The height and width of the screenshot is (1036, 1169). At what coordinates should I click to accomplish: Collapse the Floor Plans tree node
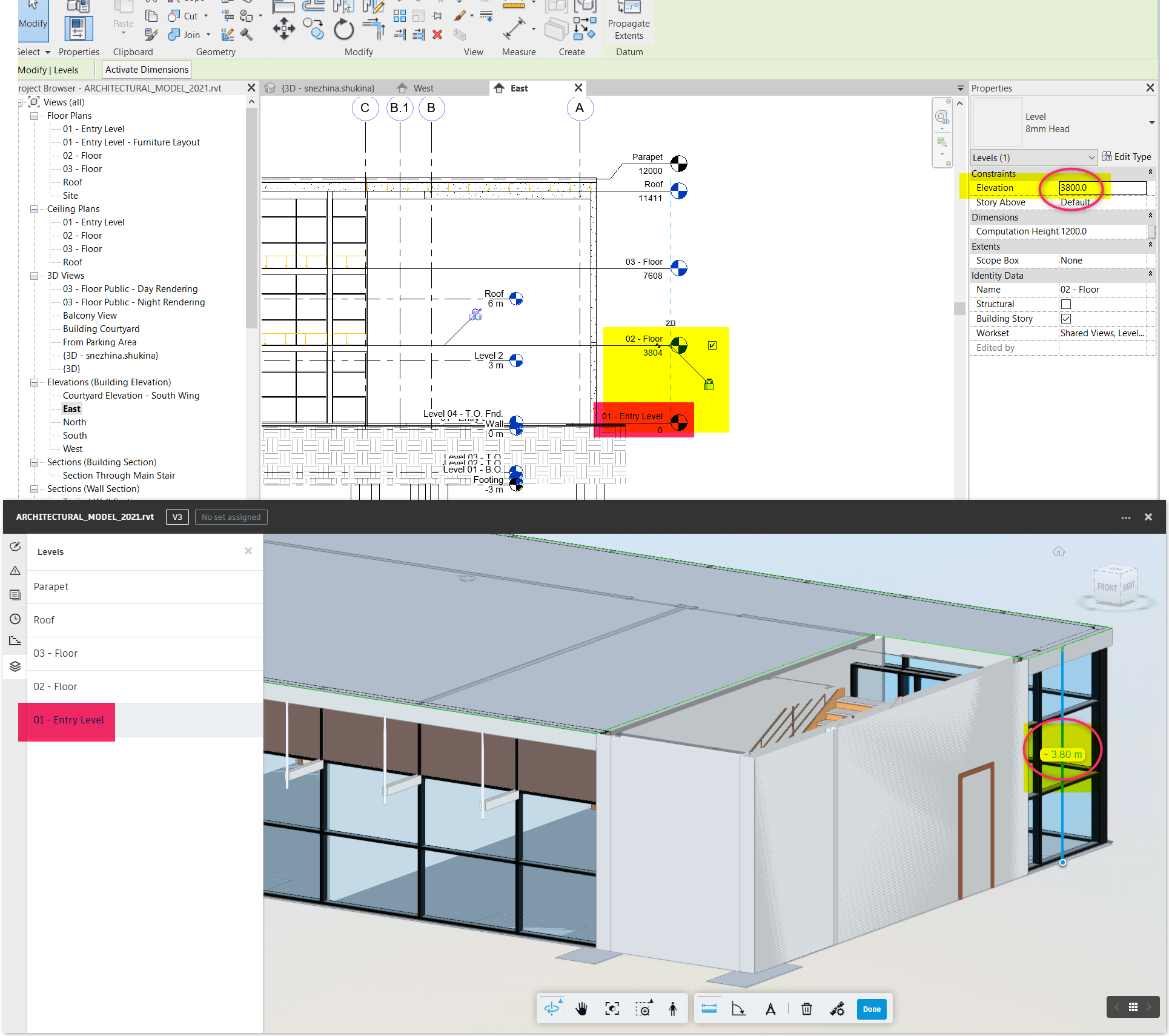pyautogui.click(x=35, y=116)
